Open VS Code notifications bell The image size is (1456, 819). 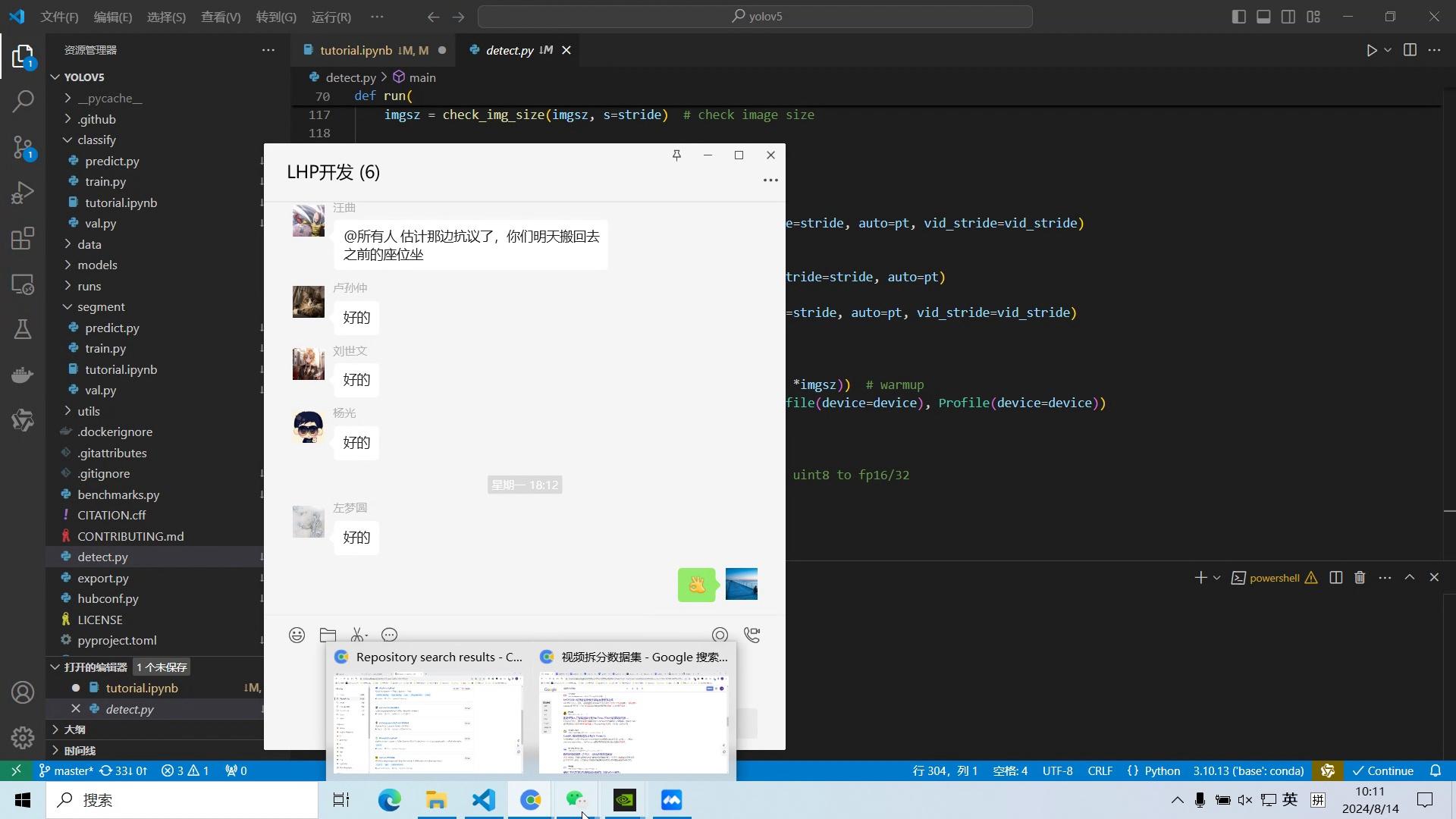click(1436, 770)
